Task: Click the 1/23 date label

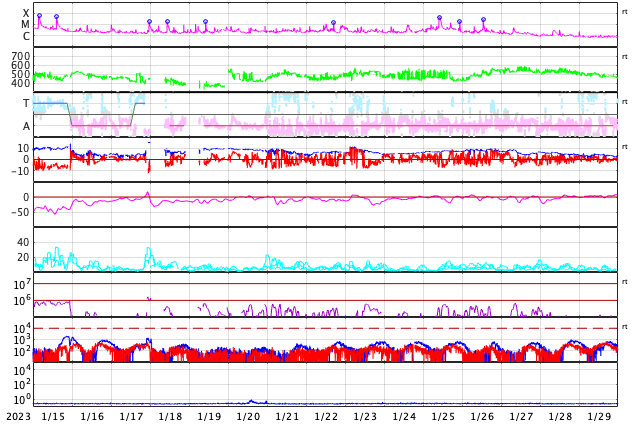Action: tap(365, 416)
